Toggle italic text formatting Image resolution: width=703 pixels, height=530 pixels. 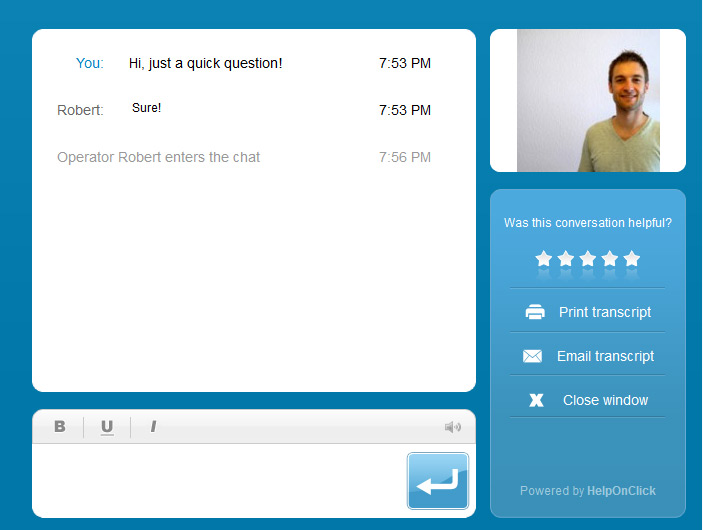click(153, 426)
